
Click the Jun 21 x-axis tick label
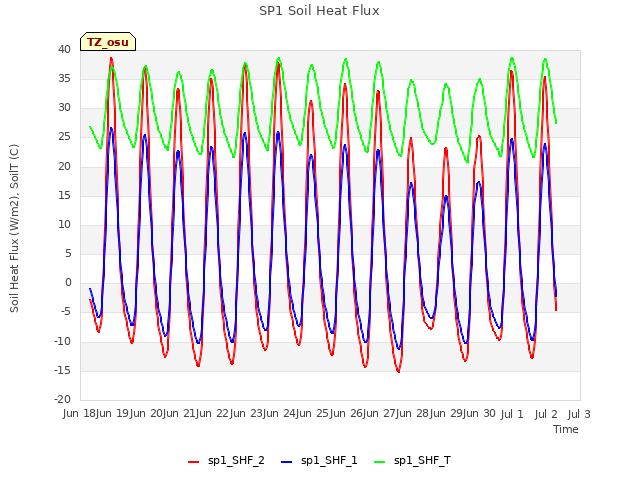pyautogui.click(x=181, y=414)
